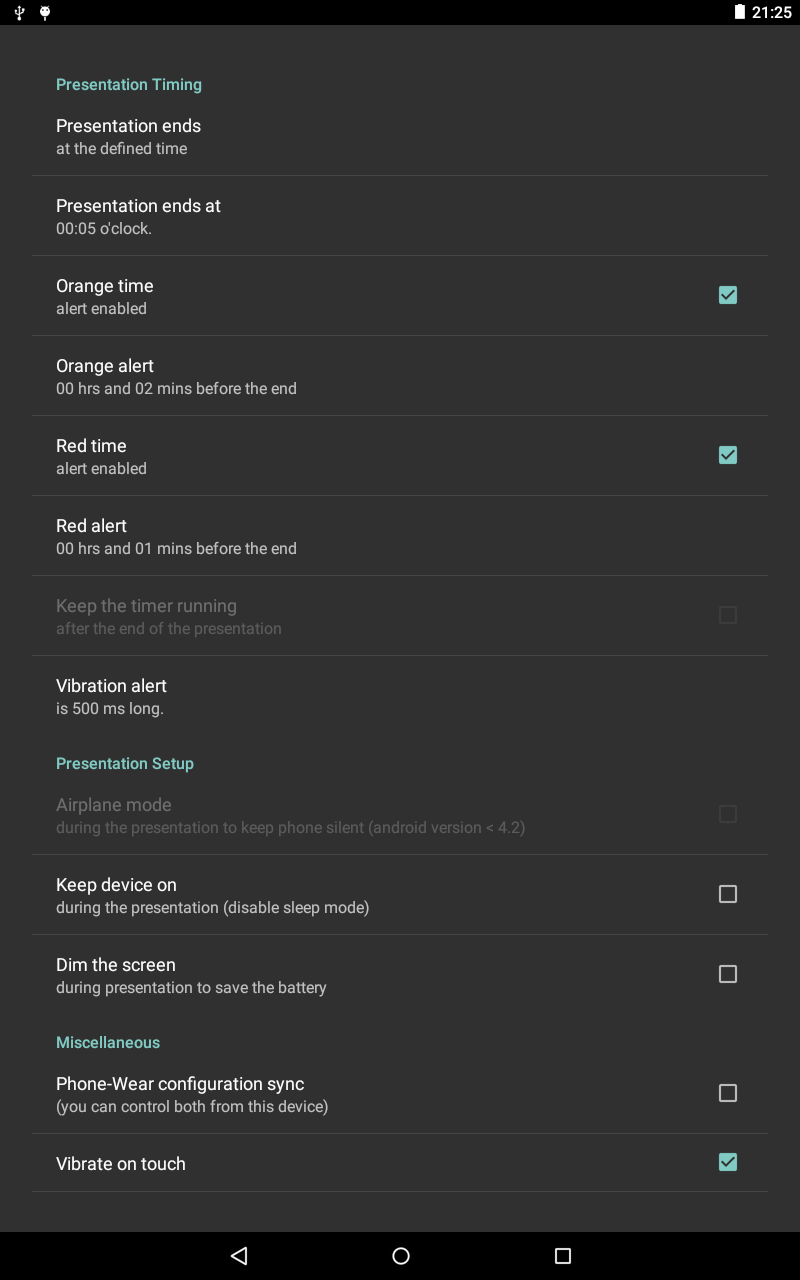Tap the Home circle navigation icon
The height and width of the screenshot is (1280, 800).
pyautogui.click(x=401, y=1256)
